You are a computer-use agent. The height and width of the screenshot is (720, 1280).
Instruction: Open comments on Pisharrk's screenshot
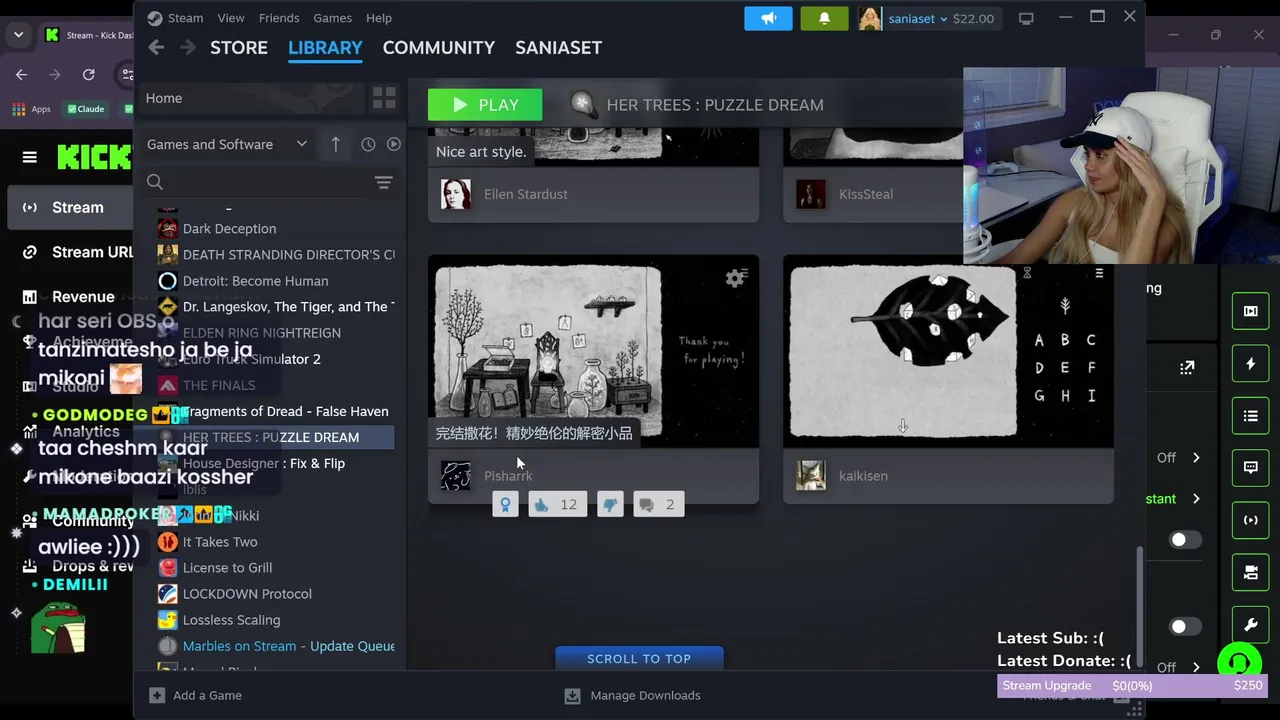pyautogui.click(x=658, y=504)
